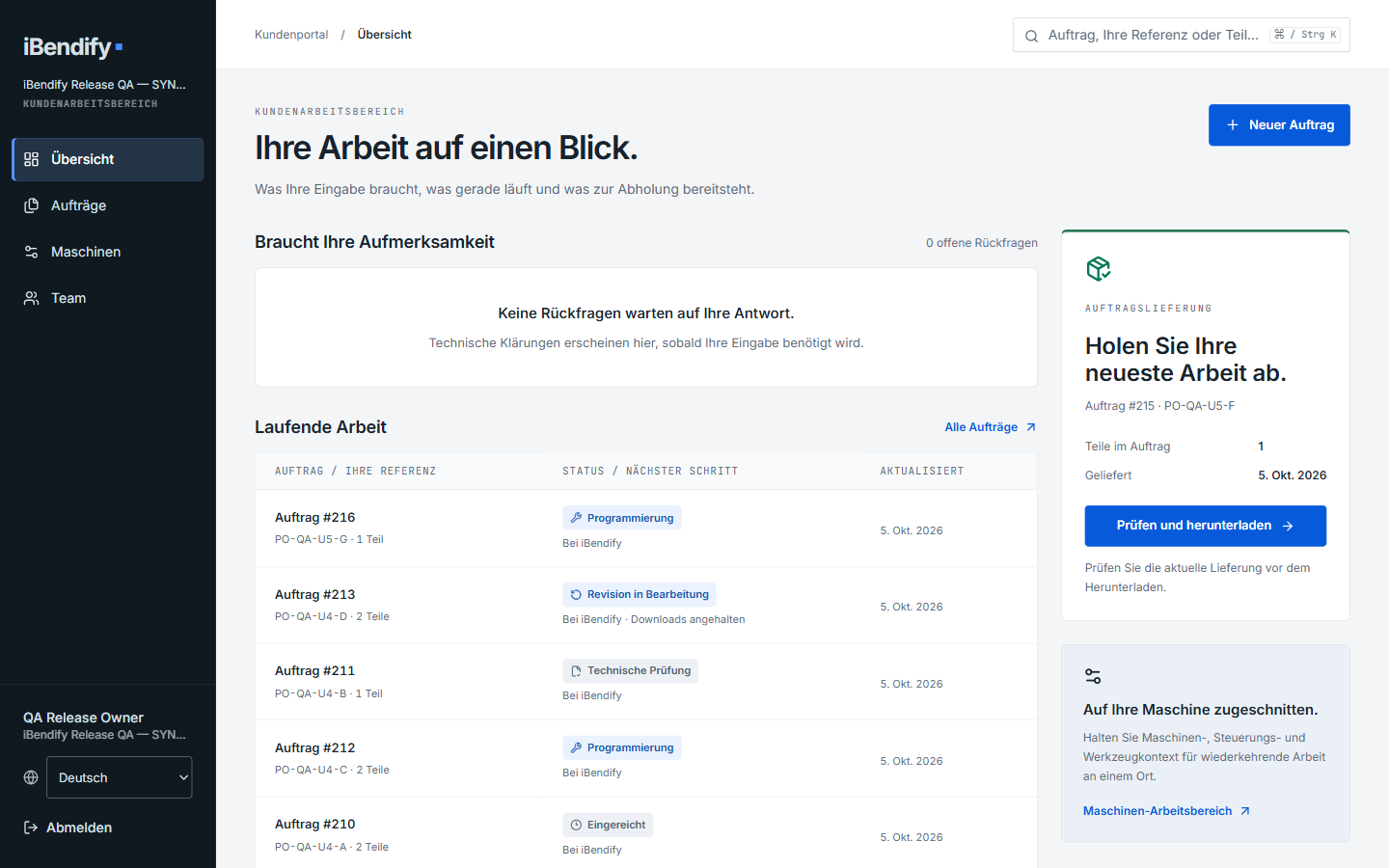
Task: Click the Programmierung badge for Auftrag #212
Action: coord(622,747)
